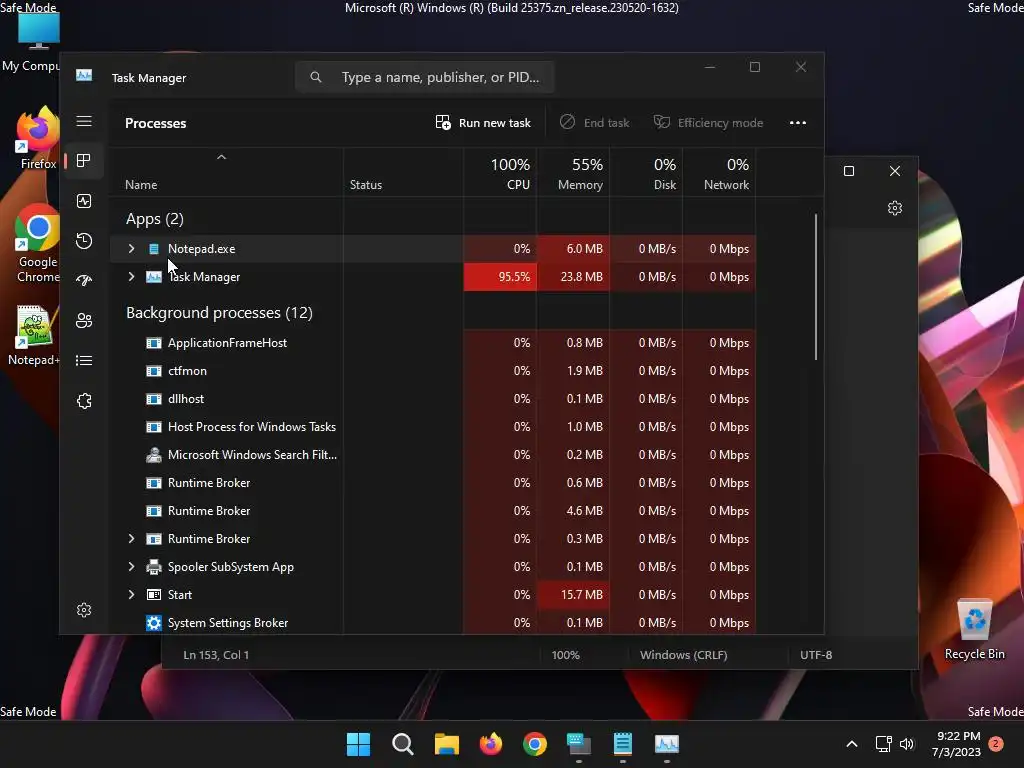Click UTF-8 encoding in Notepad status bar
This screenshot has height=768, width=1024.
816,655
